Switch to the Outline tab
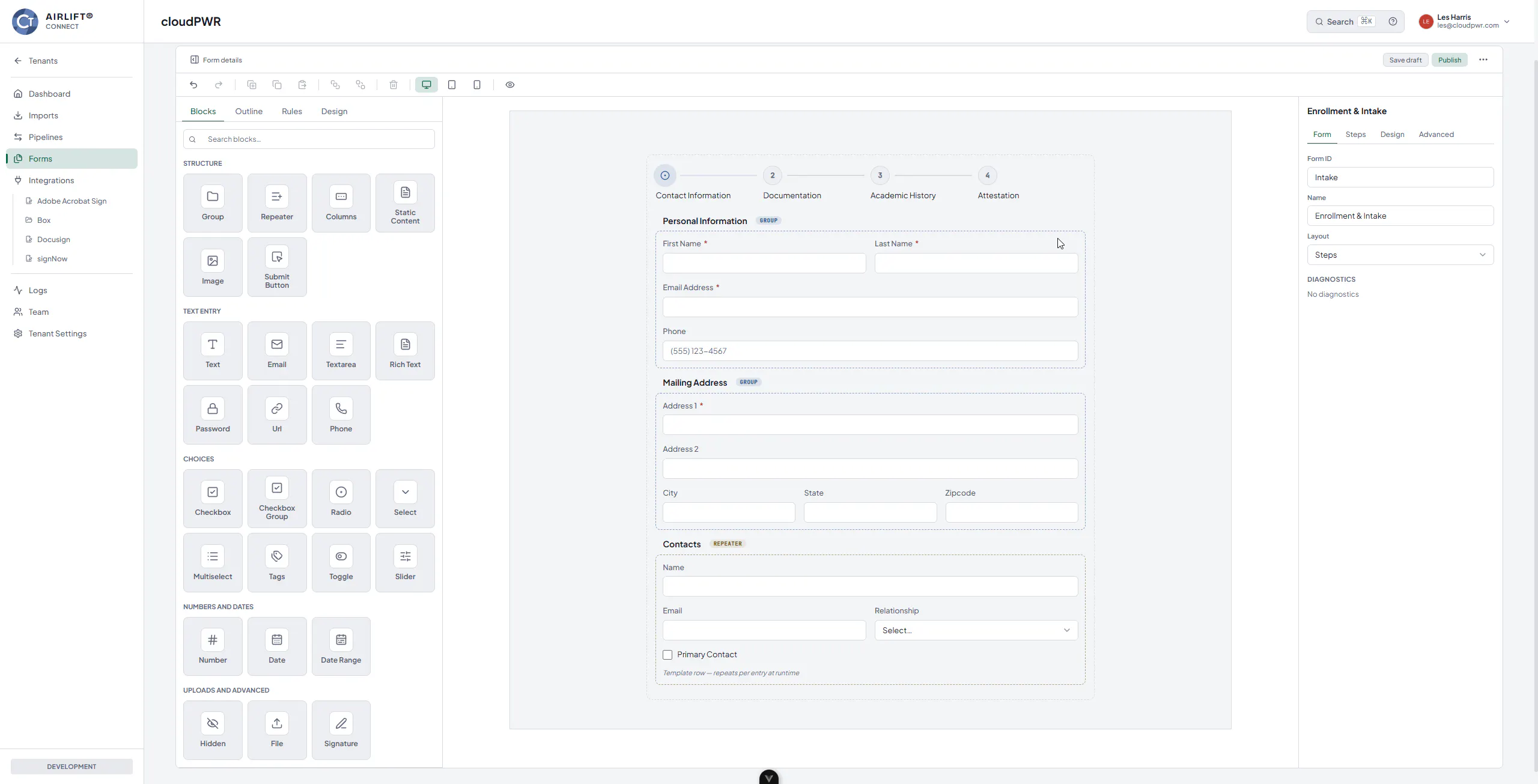 (249, 111)
